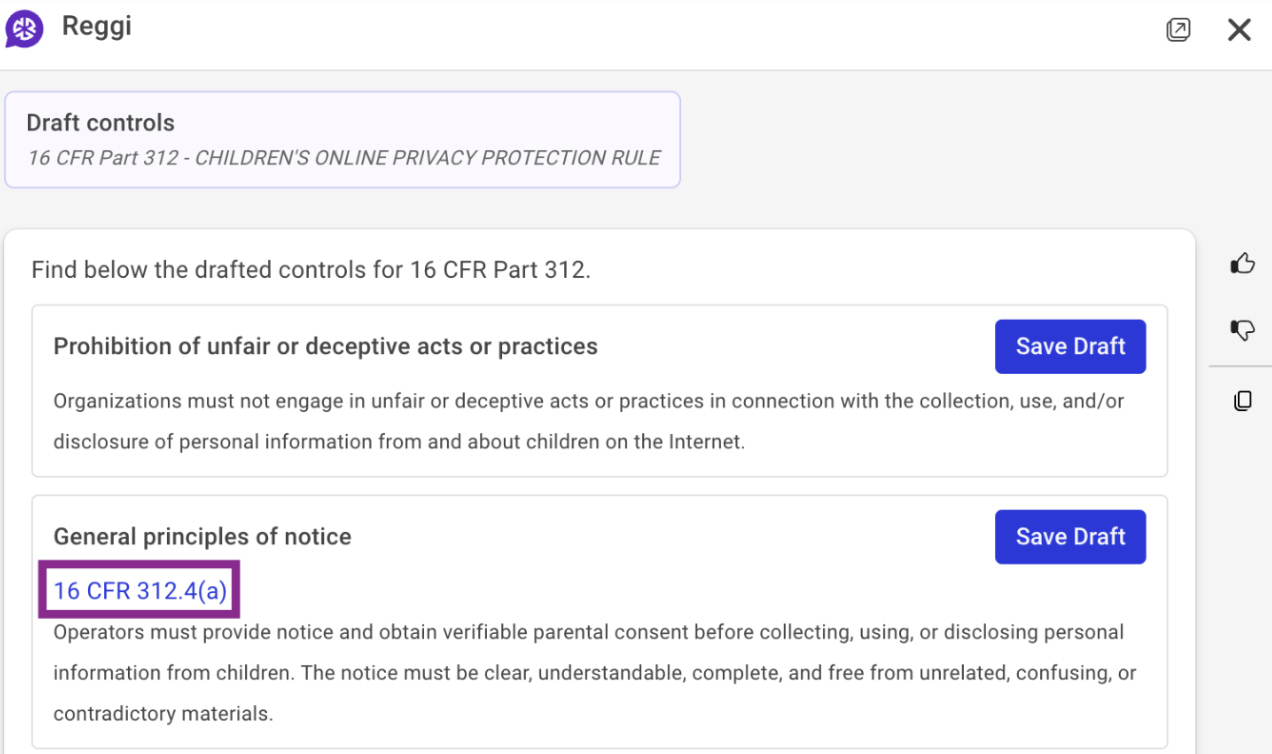Open the 16 CFR 312.4(a) citation link

coord(140,591)
